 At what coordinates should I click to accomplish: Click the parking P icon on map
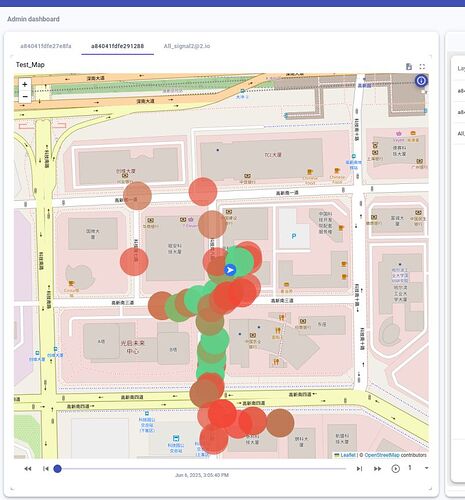tap(294, 236)
